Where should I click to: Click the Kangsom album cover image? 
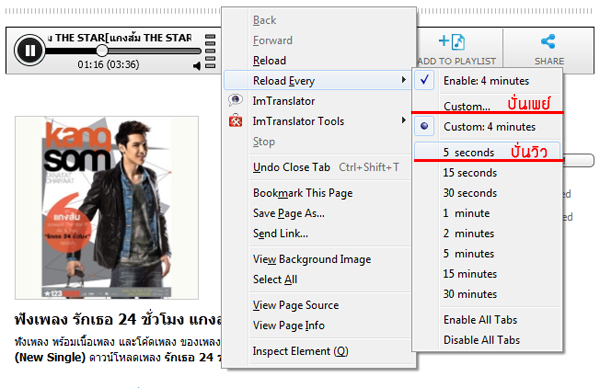(107, 208)
